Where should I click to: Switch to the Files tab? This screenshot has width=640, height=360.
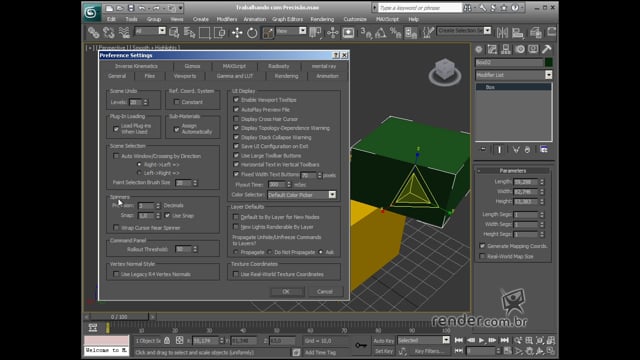click(149, 76)
